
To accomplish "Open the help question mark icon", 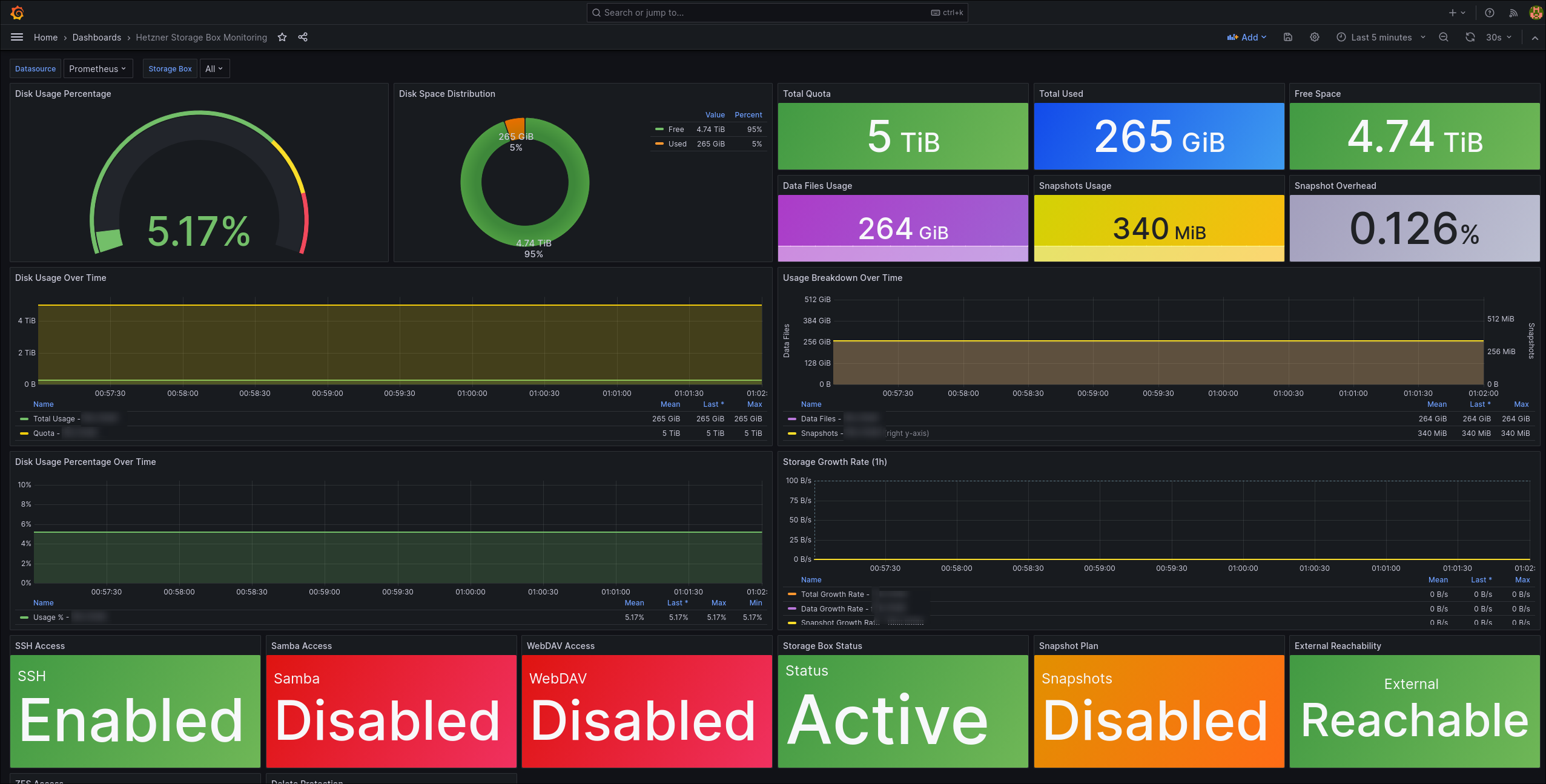I will [1490, 12].
